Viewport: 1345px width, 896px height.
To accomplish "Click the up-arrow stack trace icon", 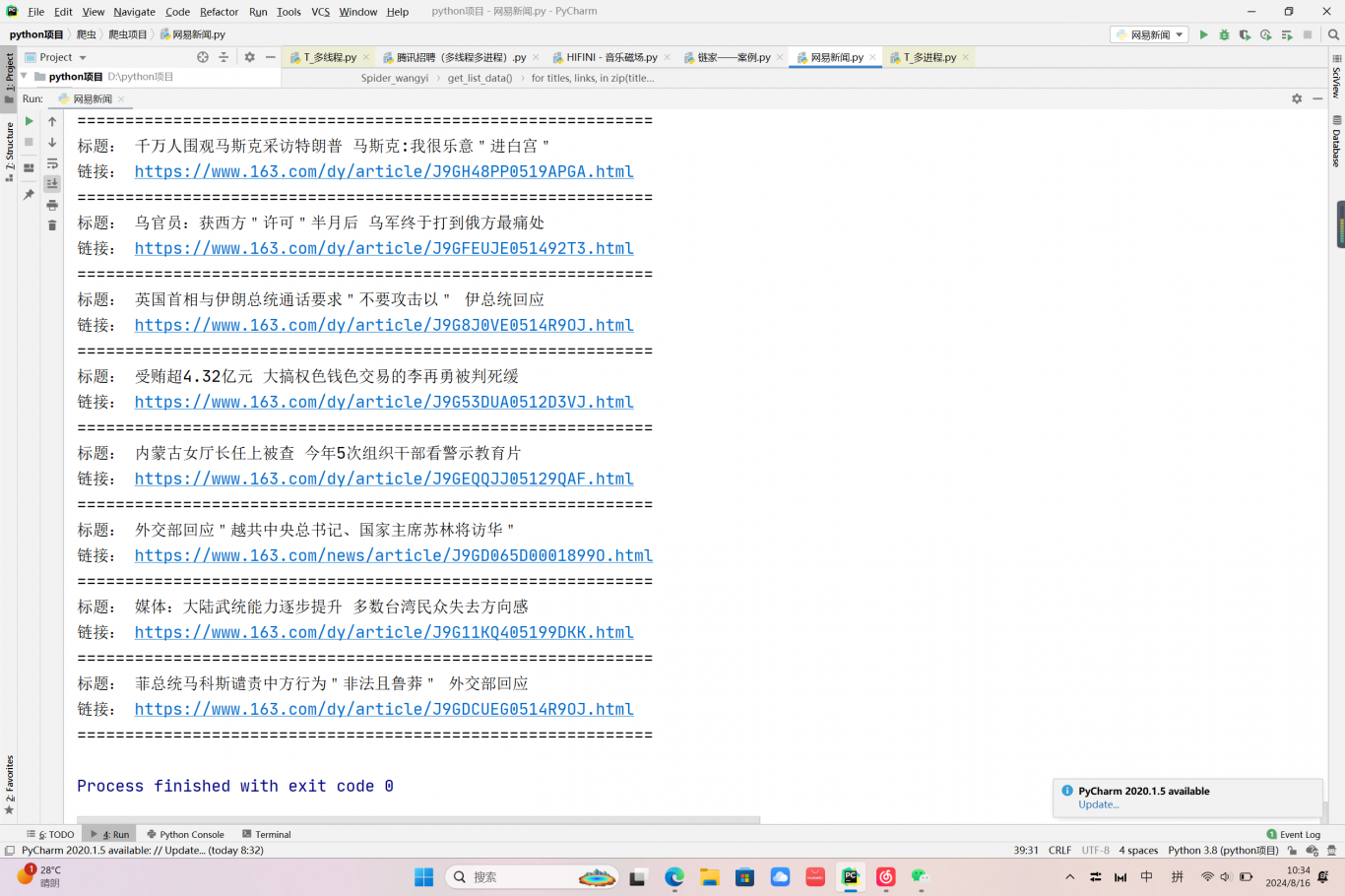I will [x=52, y=121].
